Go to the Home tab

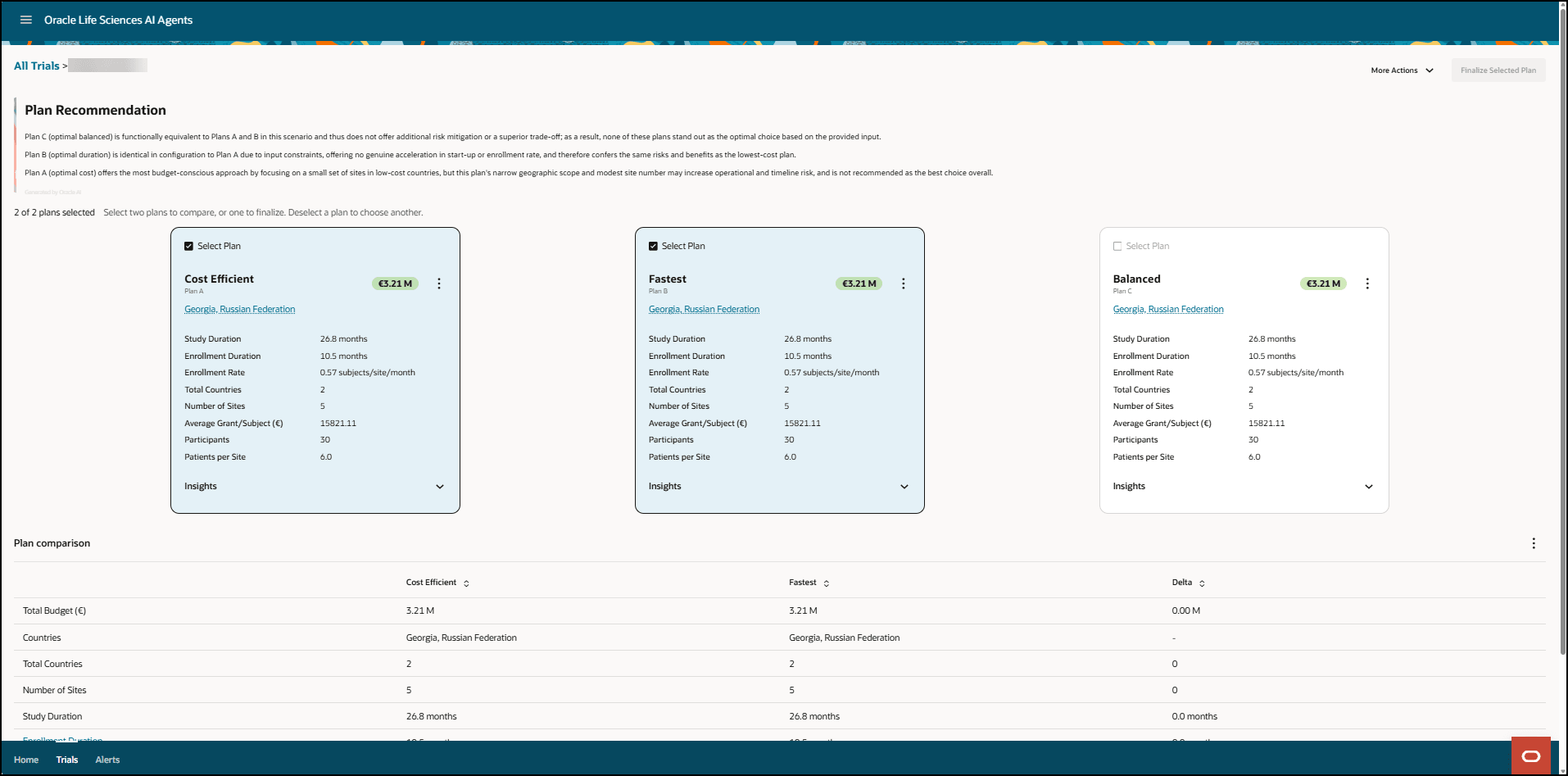click(26, 760)
